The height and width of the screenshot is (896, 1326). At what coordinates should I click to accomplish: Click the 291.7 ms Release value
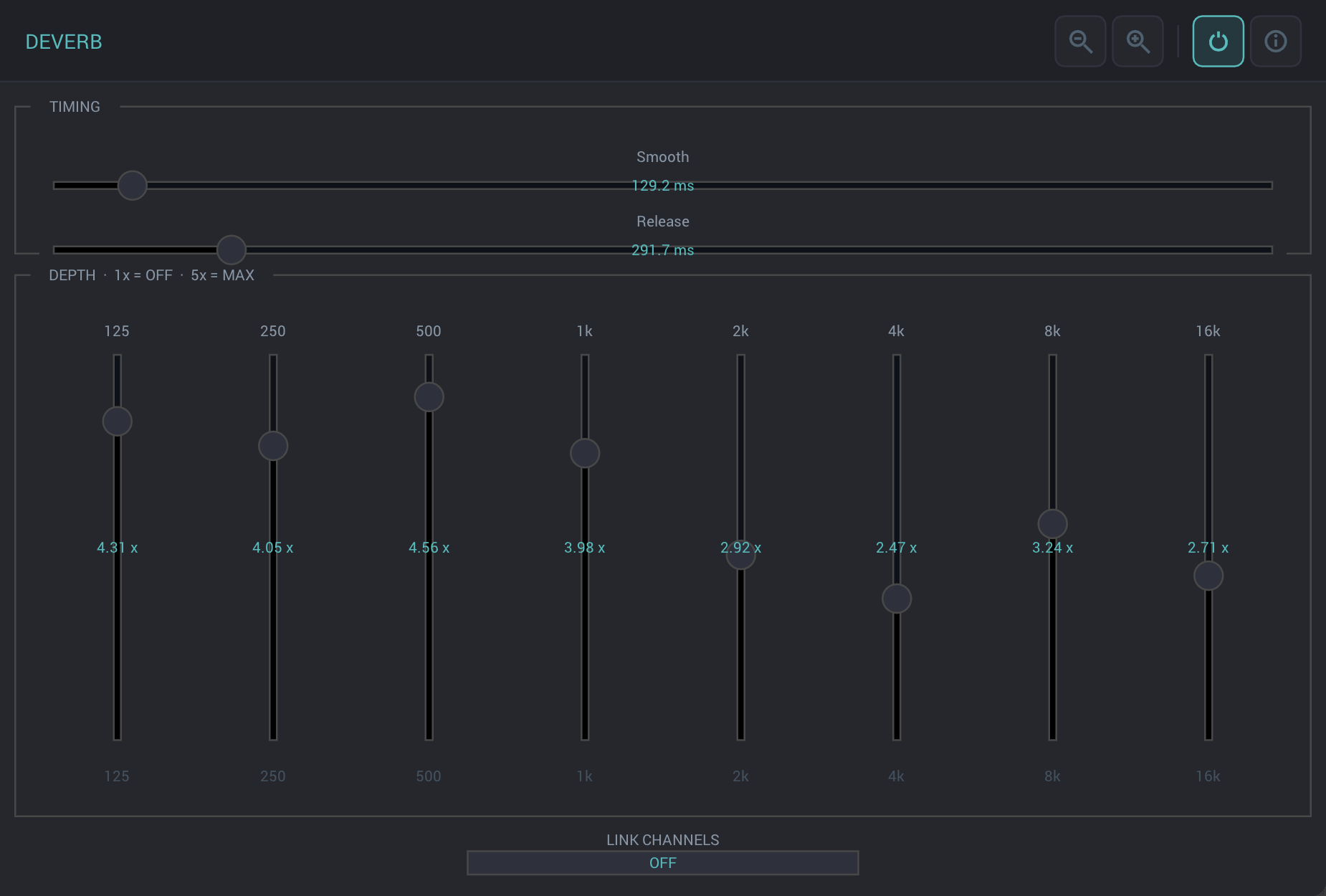coord(662,250)
